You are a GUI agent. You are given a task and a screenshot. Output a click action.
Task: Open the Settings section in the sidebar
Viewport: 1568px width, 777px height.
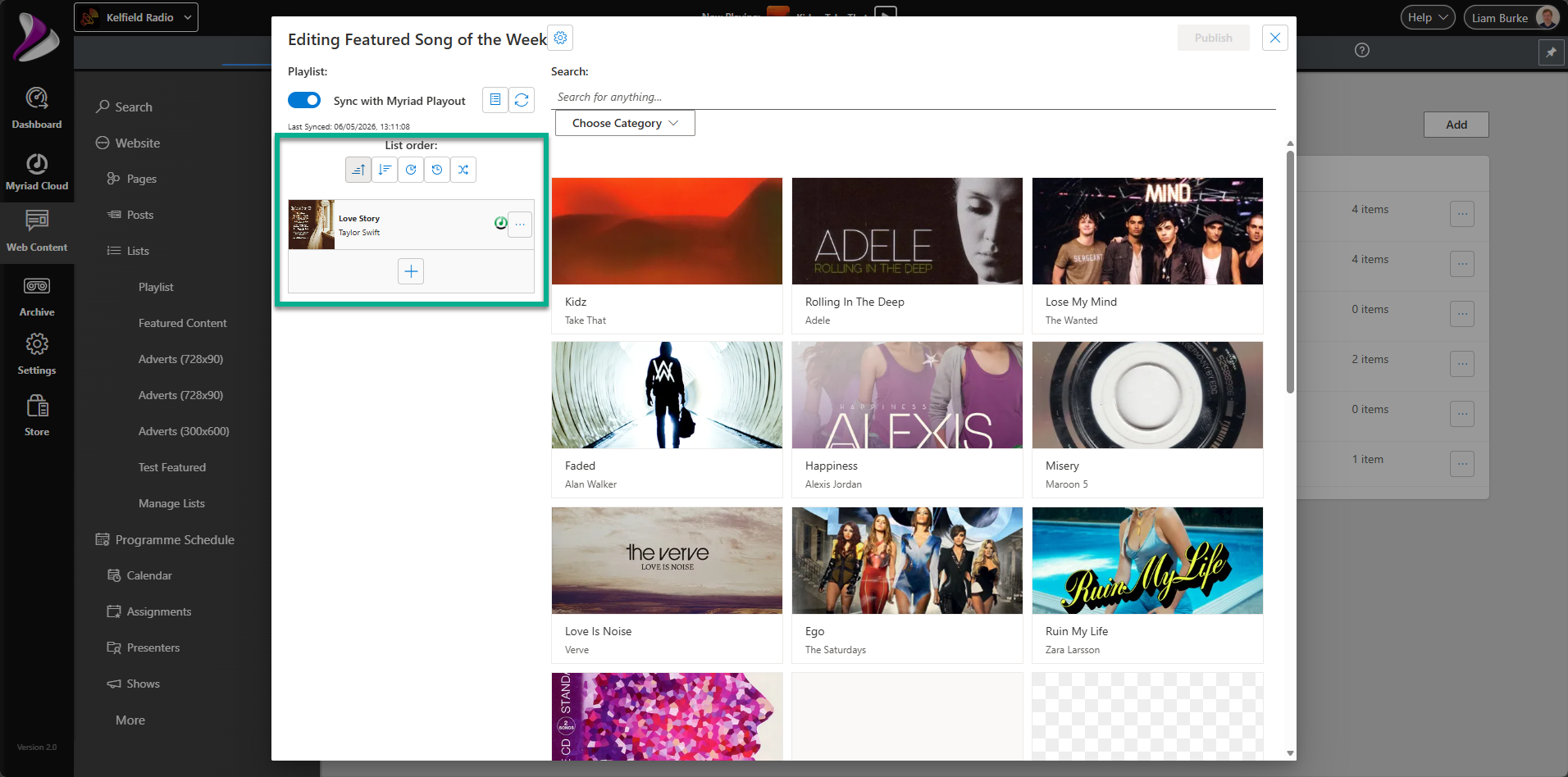pos(37,354)
